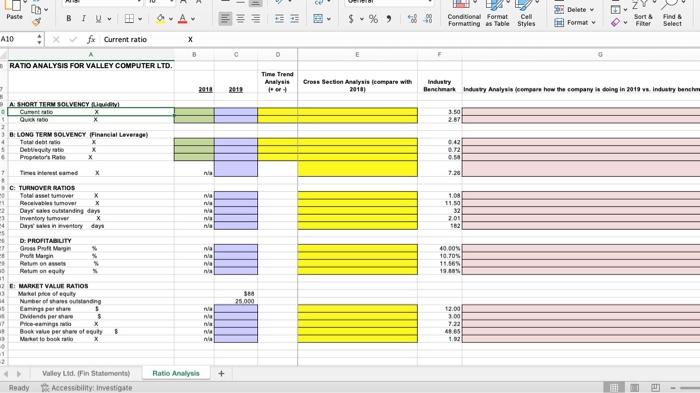Open Cell Styles gallery
Screen dimensions: 700x393
point(526,13)
